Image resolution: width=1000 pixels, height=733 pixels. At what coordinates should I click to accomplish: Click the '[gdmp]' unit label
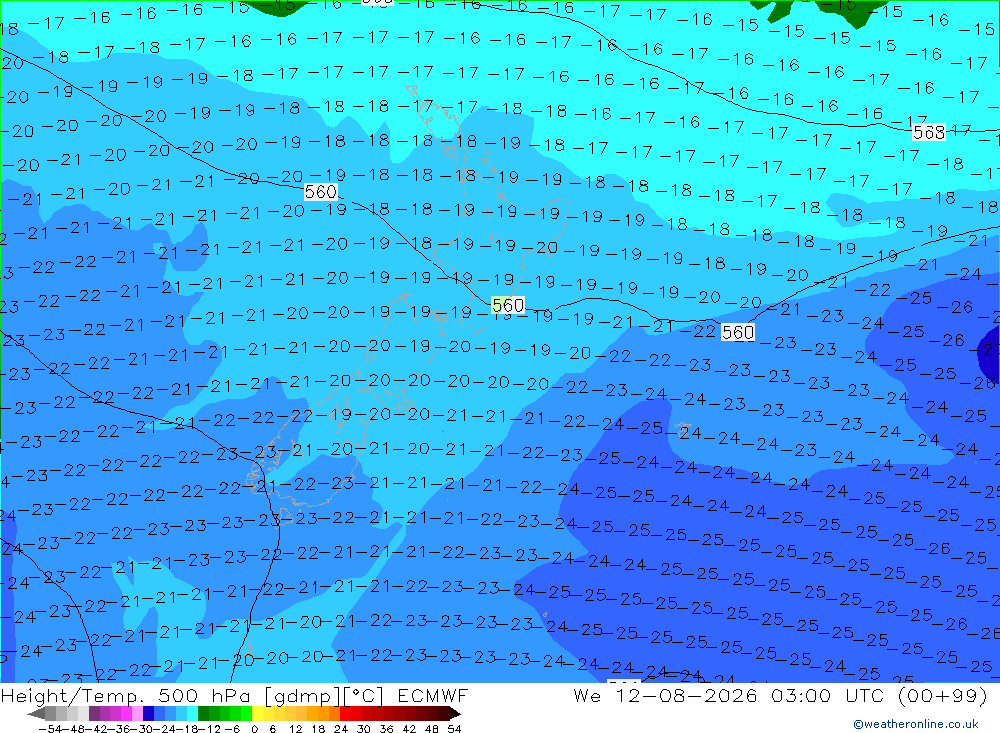coord(303,696)
